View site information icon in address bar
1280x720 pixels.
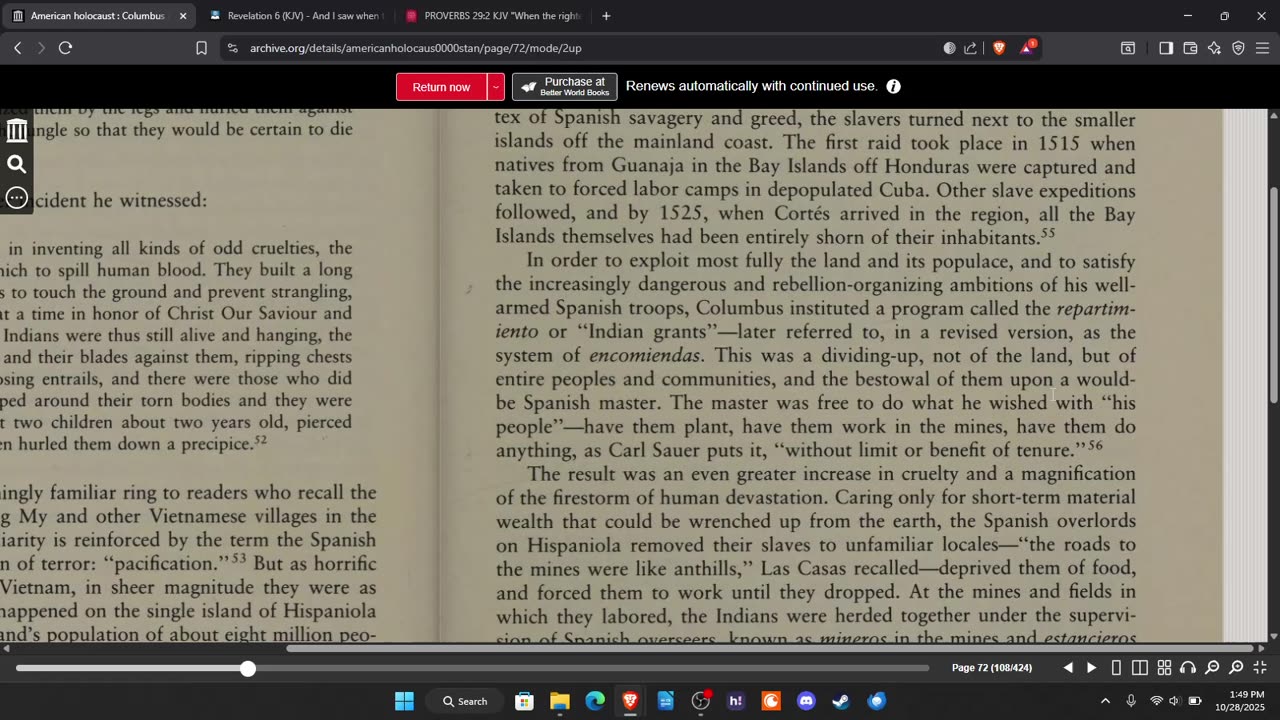pyautogui.click(x=233, y=48)
